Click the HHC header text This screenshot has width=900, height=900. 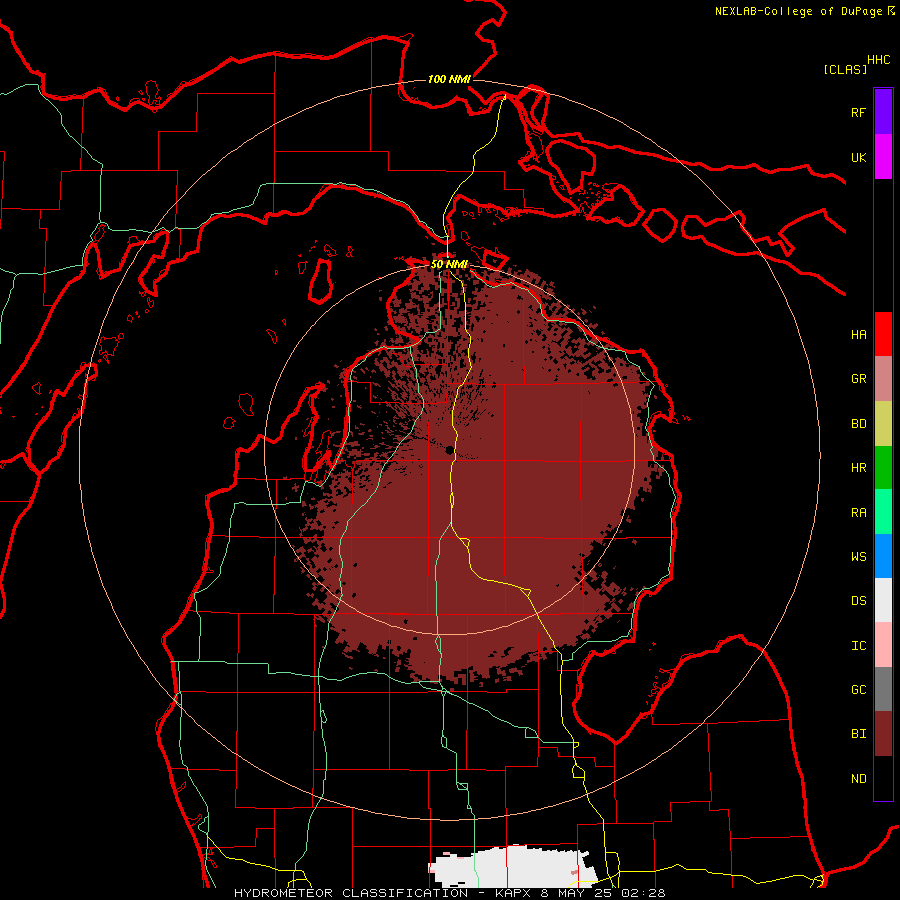pos(878,60)
